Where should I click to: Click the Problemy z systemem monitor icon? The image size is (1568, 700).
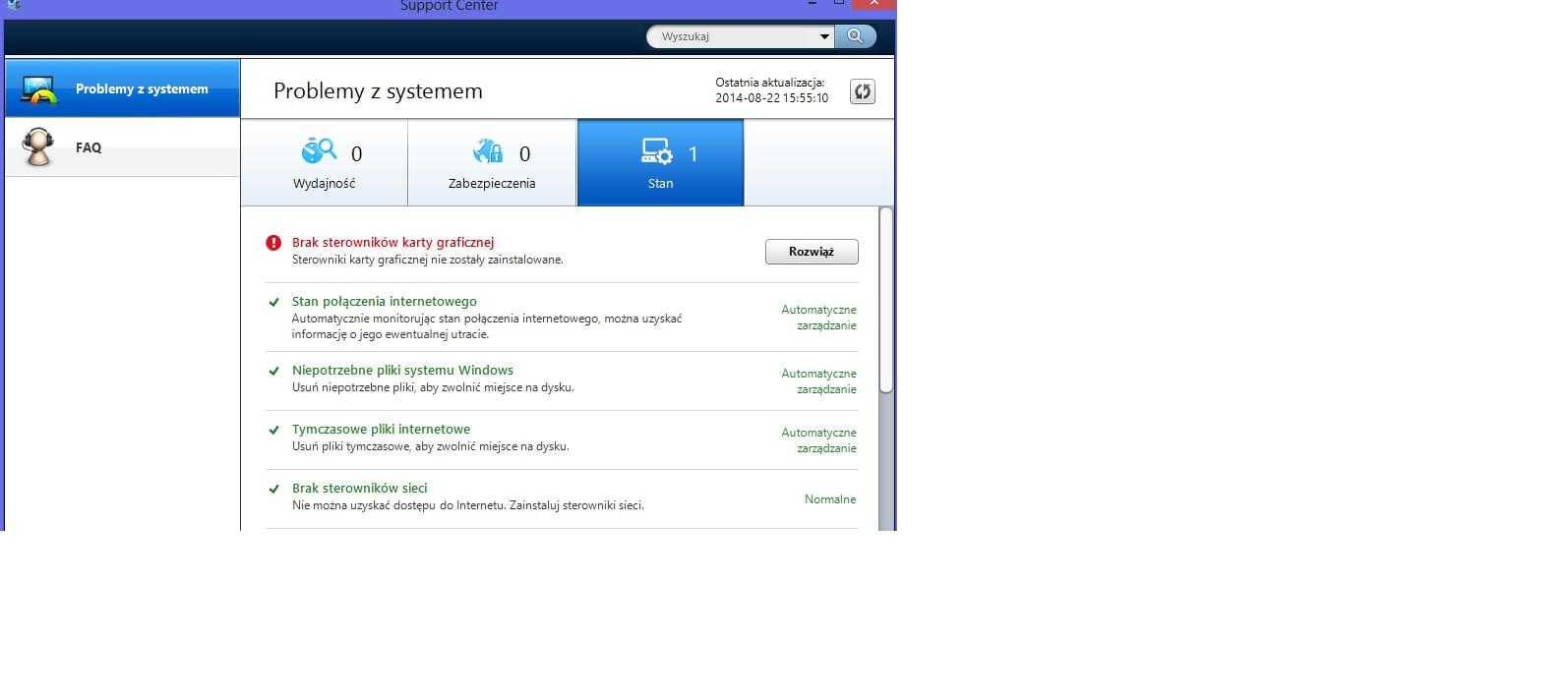click(38, 89)
